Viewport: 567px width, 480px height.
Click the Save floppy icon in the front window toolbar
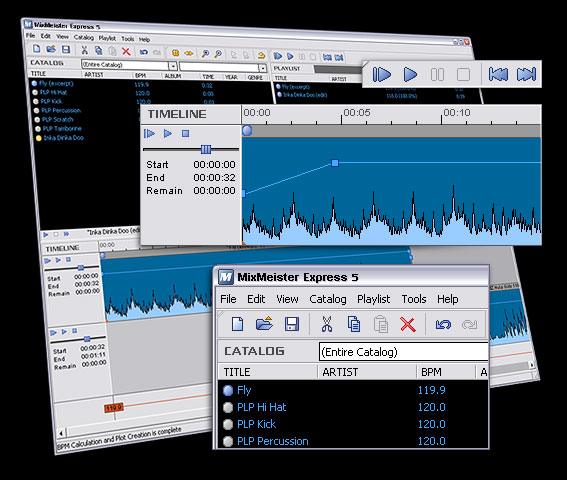[292, 324]
